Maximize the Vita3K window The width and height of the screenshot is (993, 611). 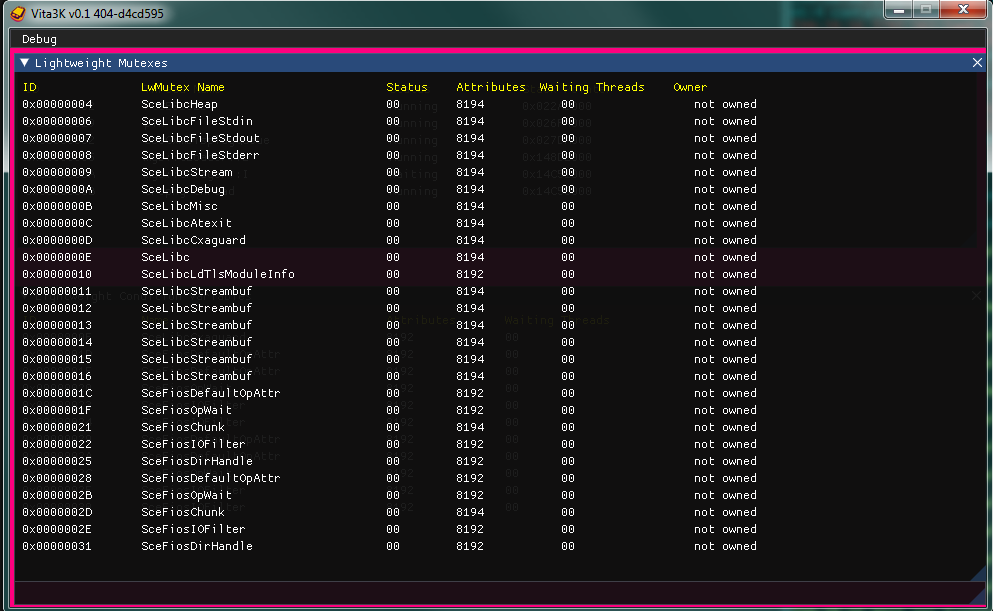pyautogui.click(x=926, y=10)
